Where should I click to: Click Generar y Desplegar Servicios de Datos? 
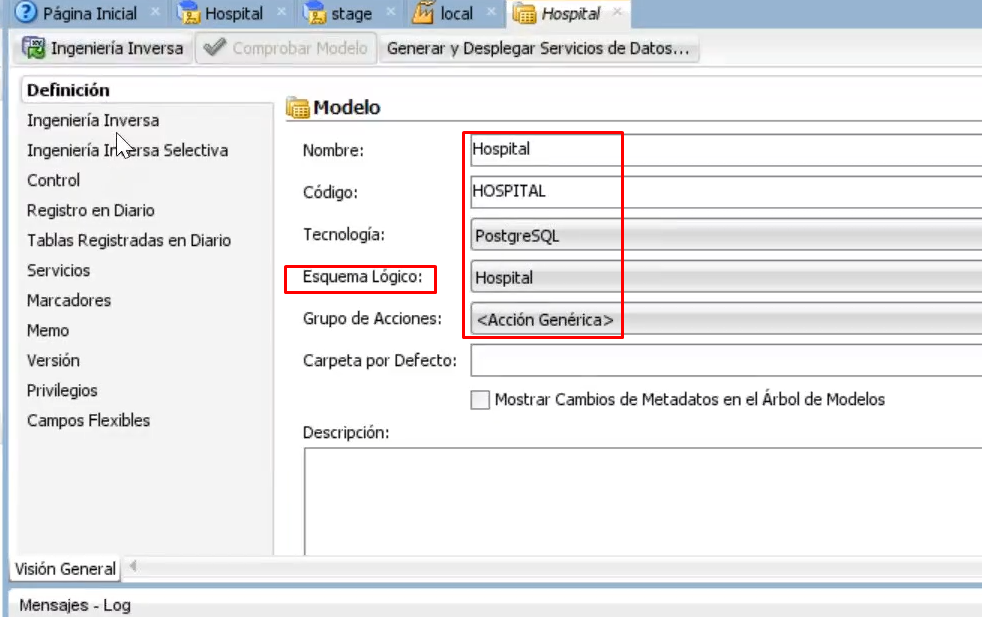click(538, 48)
